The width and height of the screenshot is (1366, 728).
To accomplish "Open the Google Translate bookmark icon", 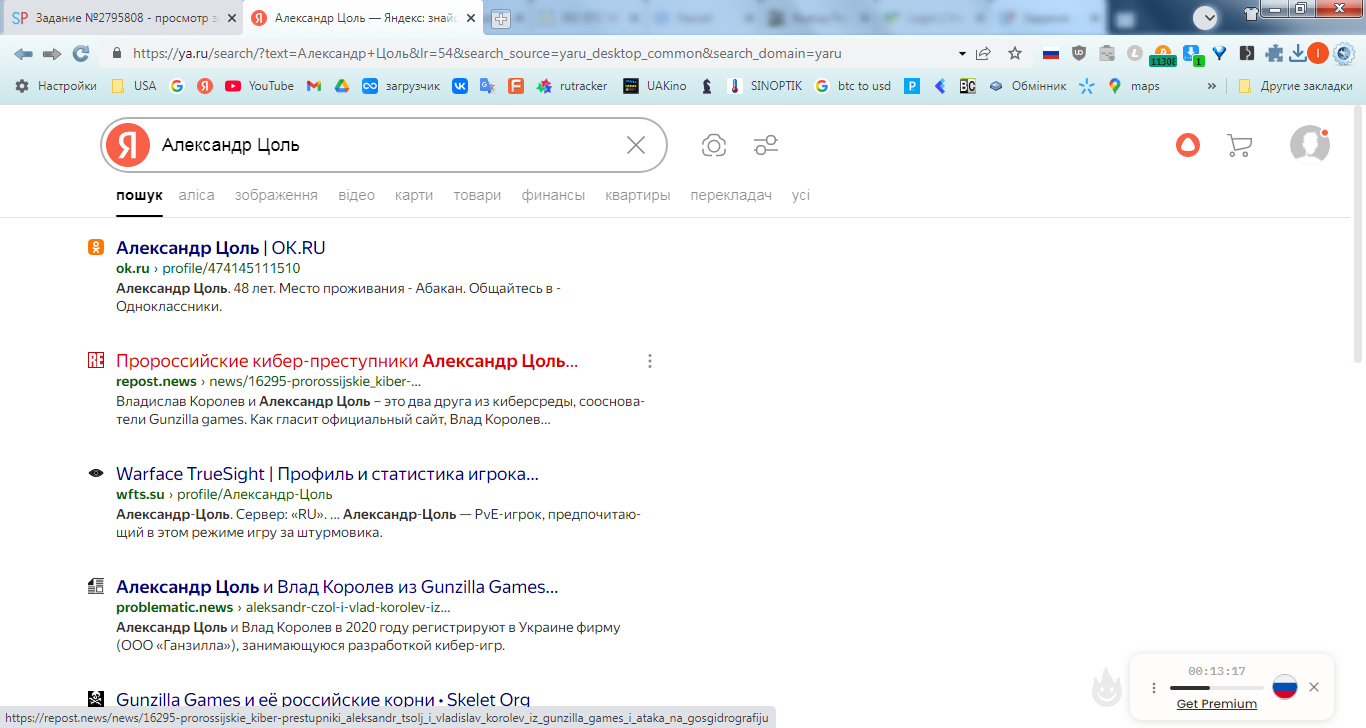I will [x=487, y=86].
